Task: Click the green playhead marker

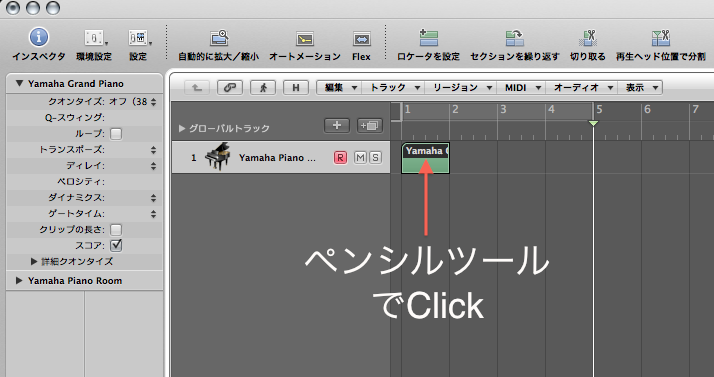Action: 593,123
